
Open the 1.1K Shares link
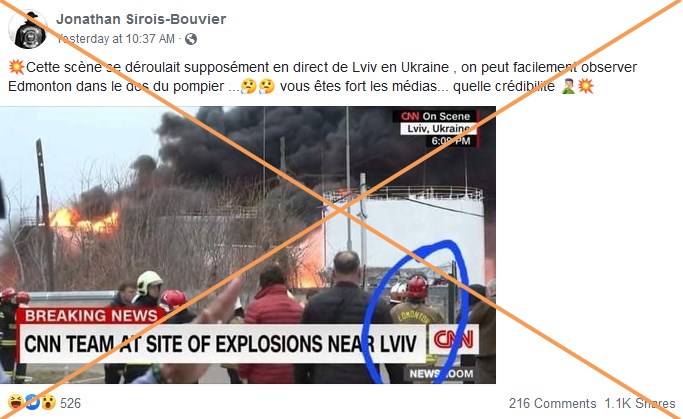pos(640,403)
